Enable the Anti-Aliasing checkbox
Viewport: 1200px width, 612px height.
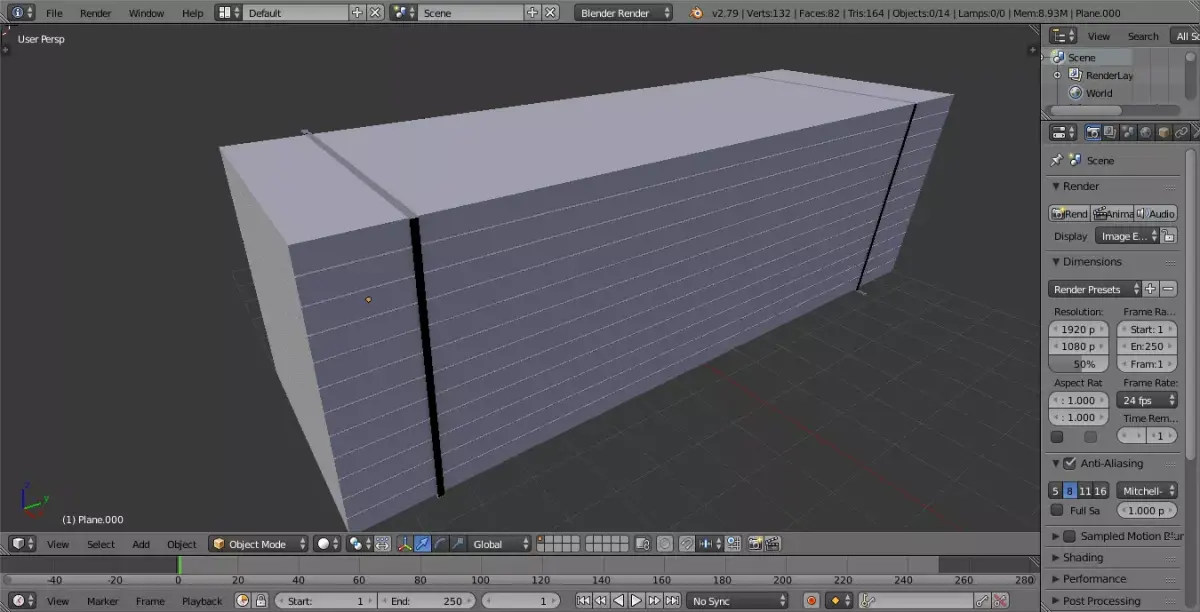pos(1070,463)
